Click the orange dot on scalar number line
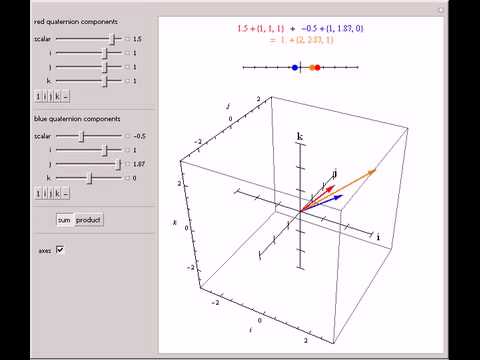This screenshot has height=360, width=480. coord(312,68)
